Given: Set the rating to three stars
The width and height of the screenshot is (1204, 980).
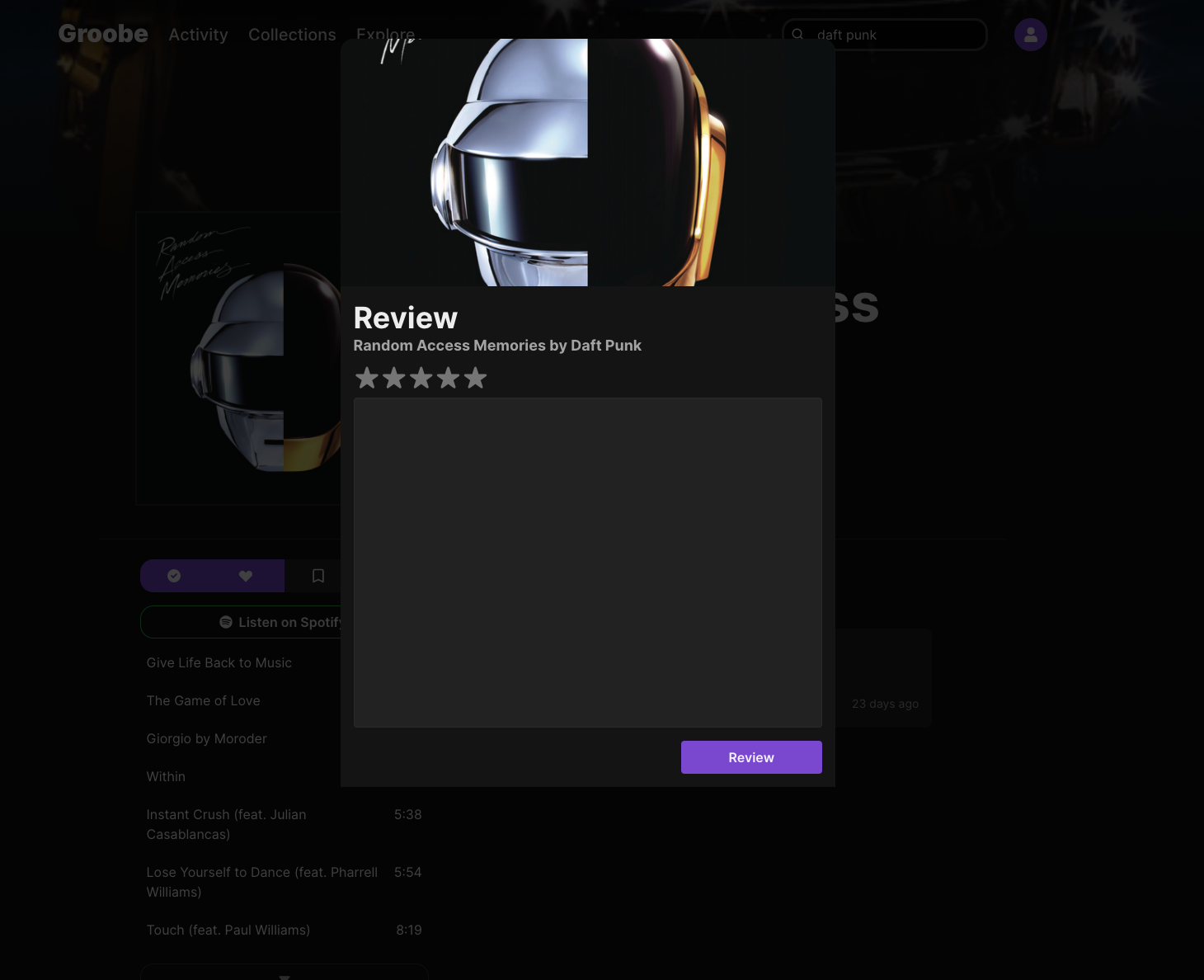Looking at the screenshot, I should (x=421, y=378).
